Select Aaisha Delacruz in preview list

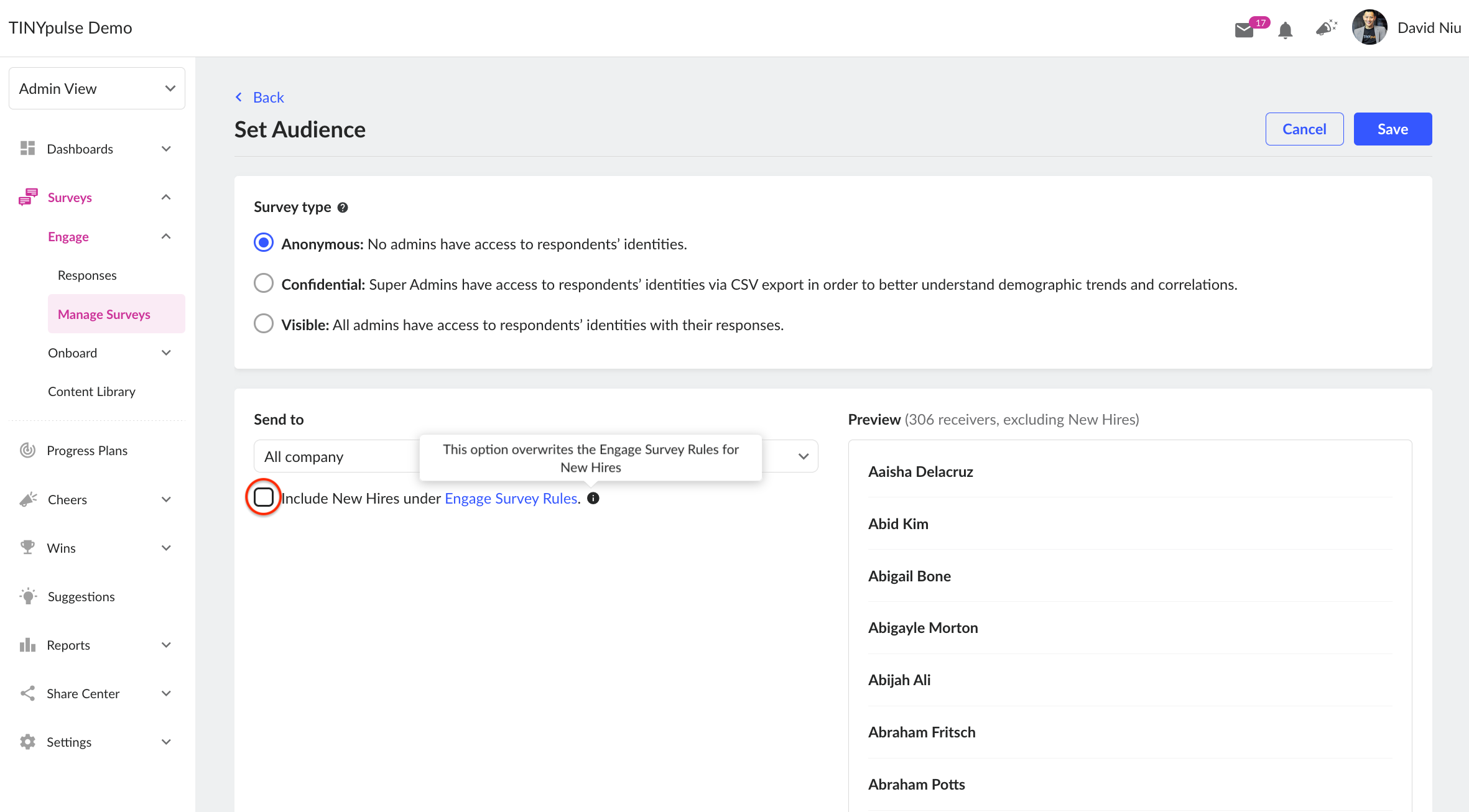[x=920, y=471]
